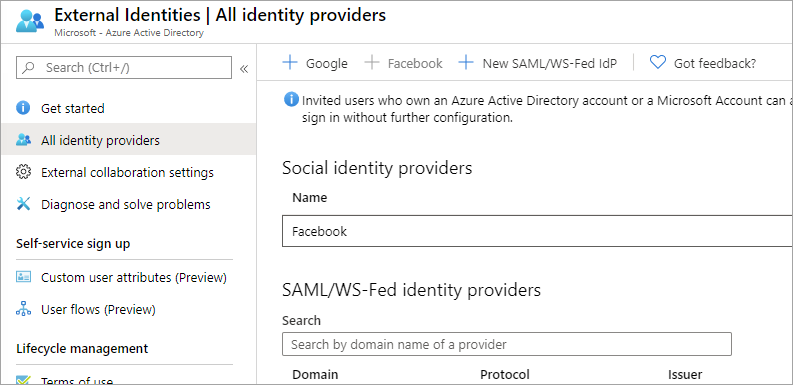Image resolution: width=793 pixels, height=385 pixels.
Task: Click the Custom user attributes card icon
Action: tap(23, 277)
